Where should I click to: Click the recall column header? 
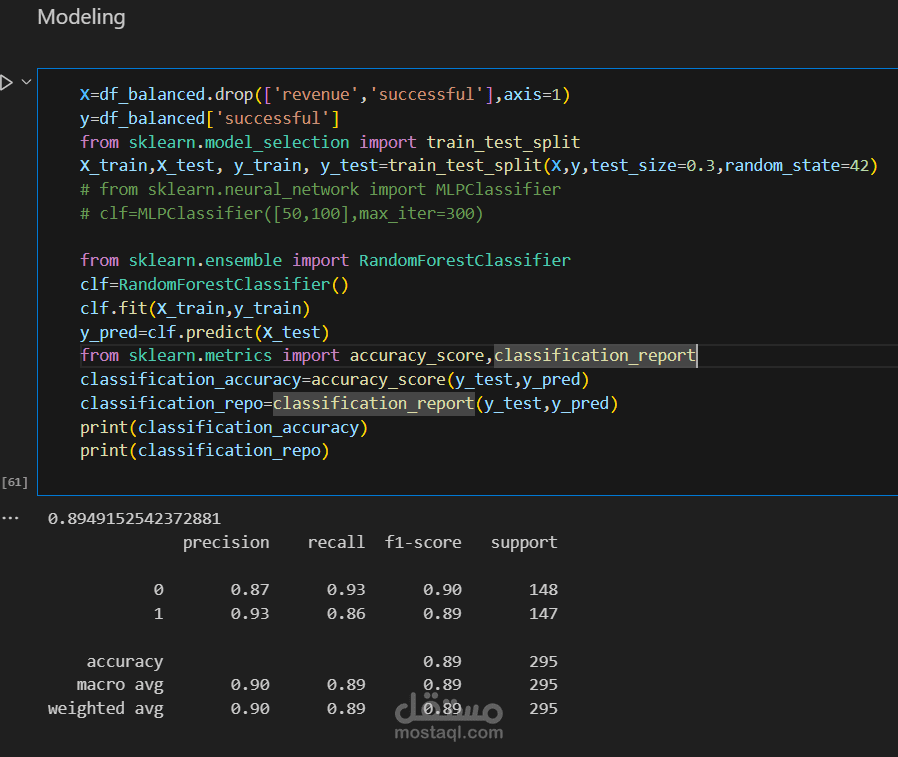[336, 542]
